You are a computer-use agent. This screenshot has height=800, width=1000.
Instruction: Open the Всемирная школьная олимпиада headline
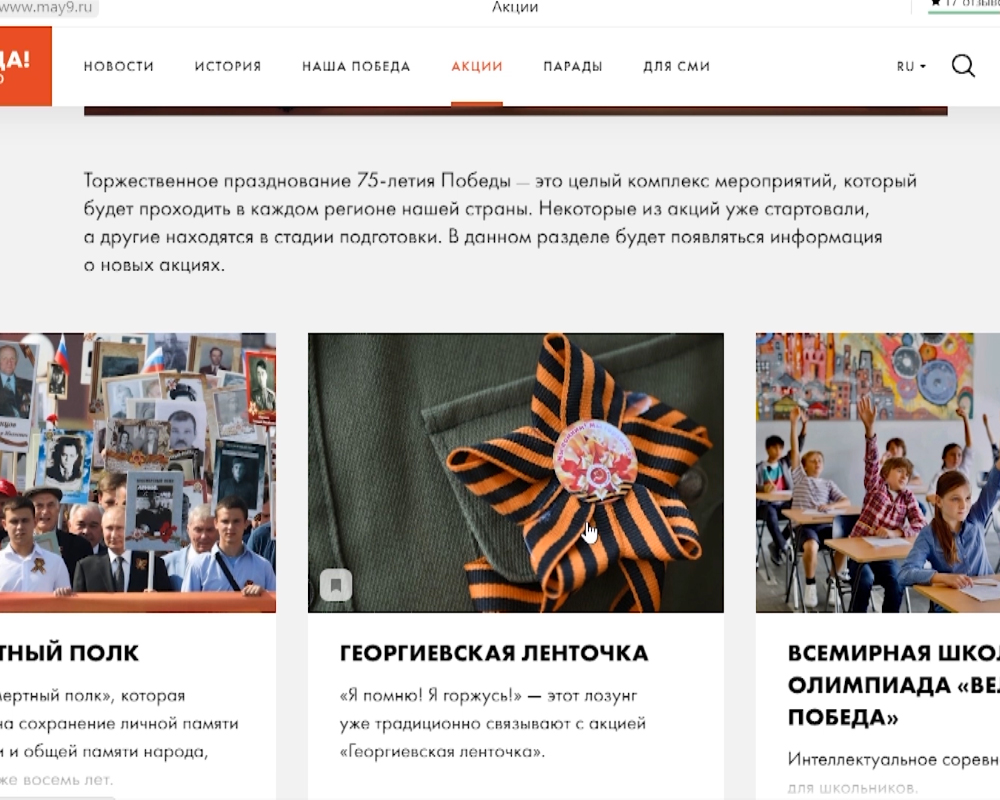point(893,685)
